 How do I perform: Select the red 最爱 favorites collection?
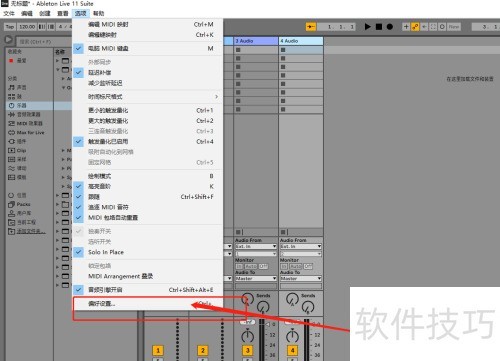tap(18, 61)
